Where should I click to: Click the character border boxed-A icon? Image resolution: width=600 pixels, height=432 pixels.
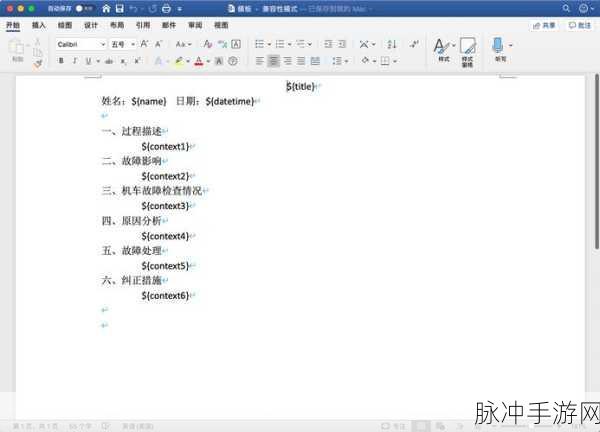[x=236, y=44]
